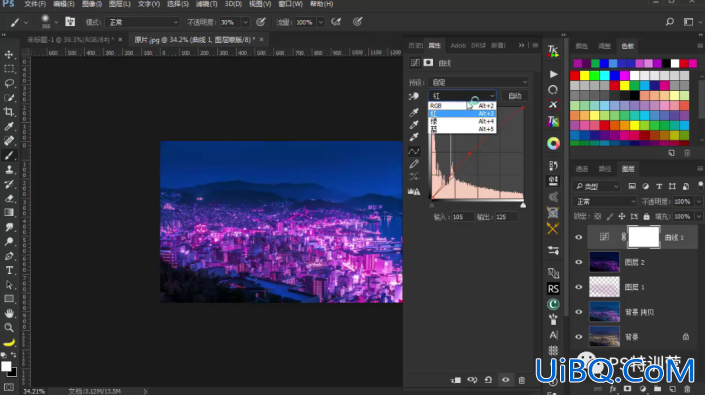Select the Rectangular Marquee tool
Viewport: 705px width, 395px height.
click(9, 69)
